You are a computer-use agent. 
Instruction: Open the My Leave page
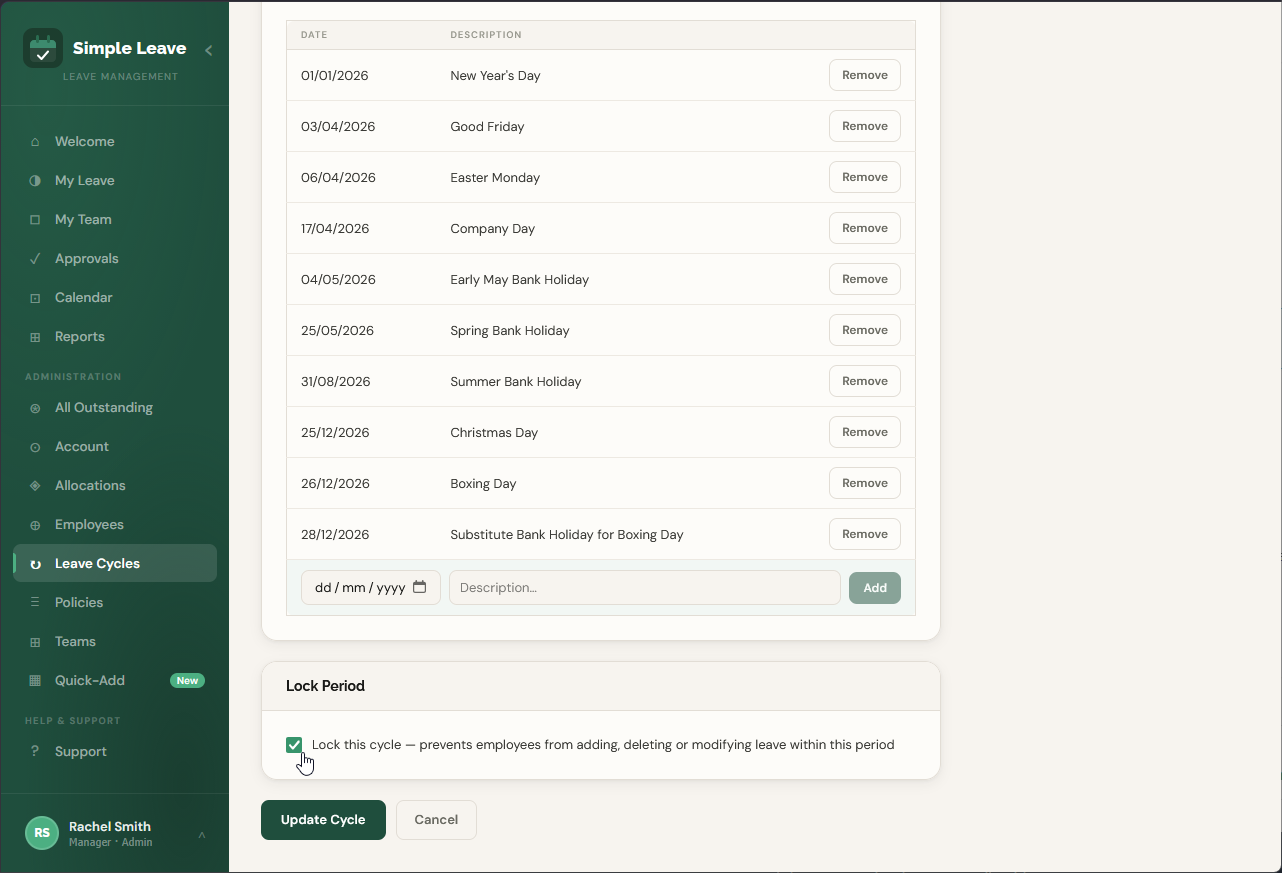click(x=115, y=181)
